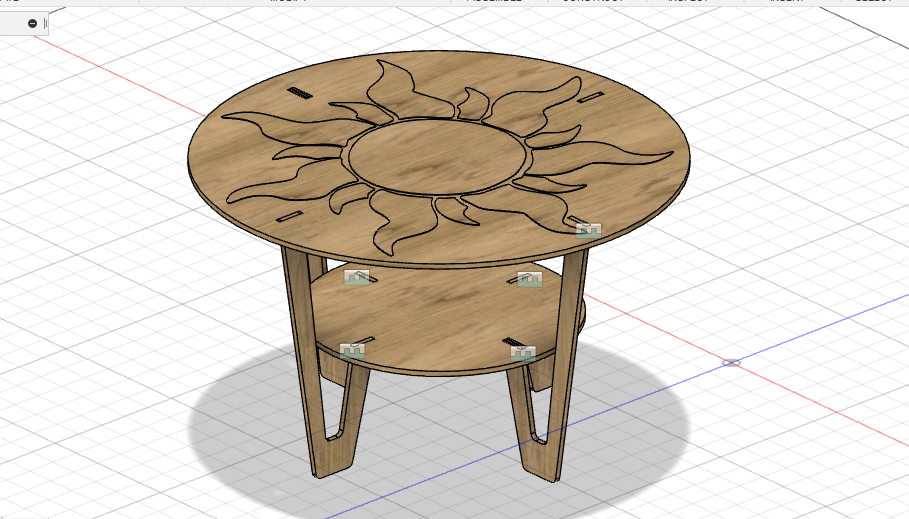909x519 pixels.
Task: Click the origin point circle on the grid
Action: coord(731,362)
